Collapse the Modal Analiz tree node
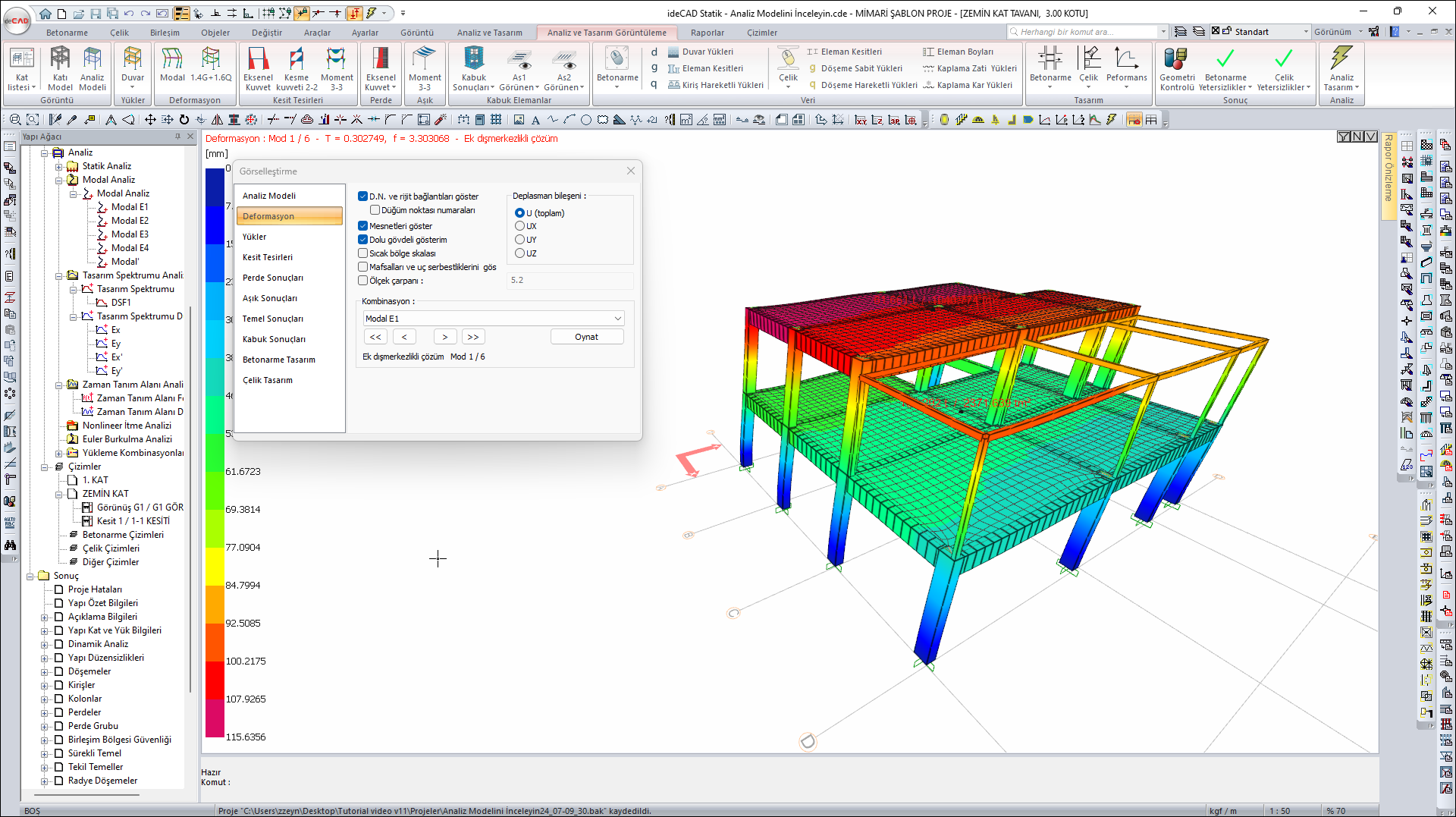This screenshot has width=1456, height=817. coord(59,181)
